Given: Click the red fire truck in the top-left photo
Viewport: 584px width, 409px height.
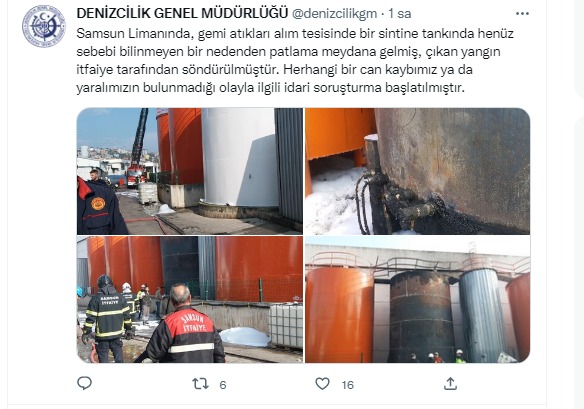Looking at the screenshot, I should point(136,176).
